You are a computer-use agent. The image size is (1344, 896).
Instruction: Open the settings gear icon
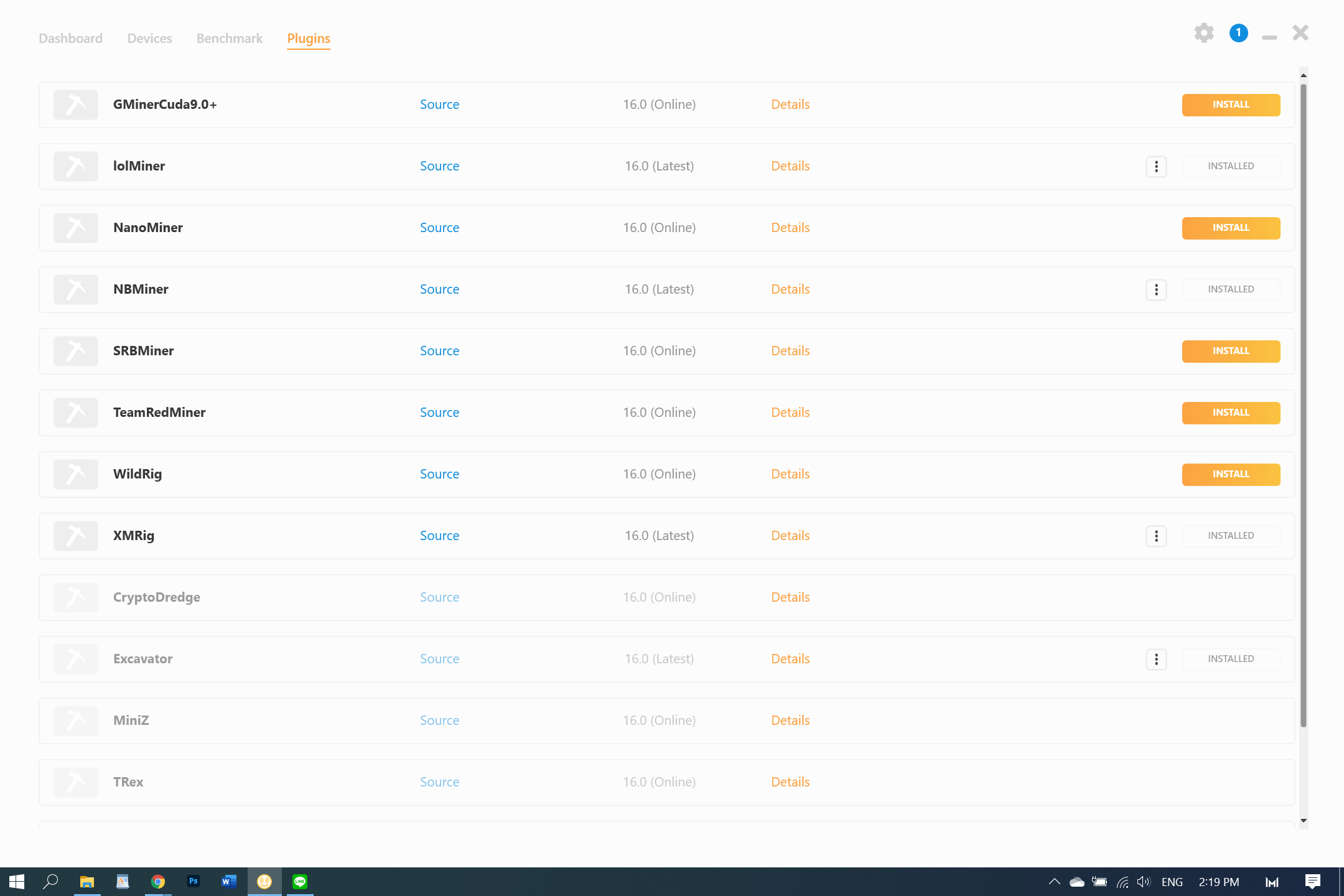tap(1204, 33)
